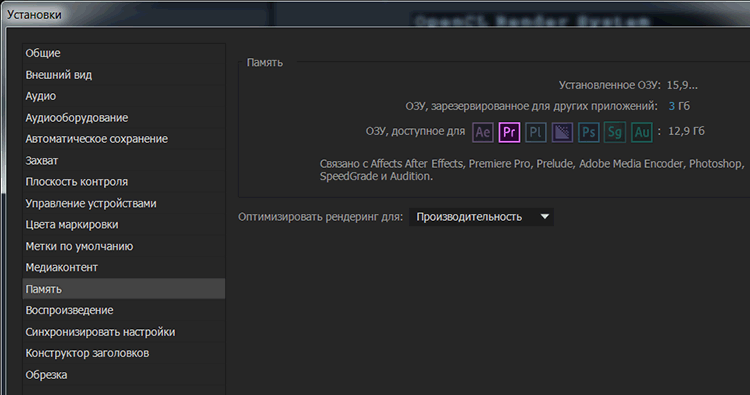
Task: Click the After Effects (Ae) icon
Action: [483, 132]
